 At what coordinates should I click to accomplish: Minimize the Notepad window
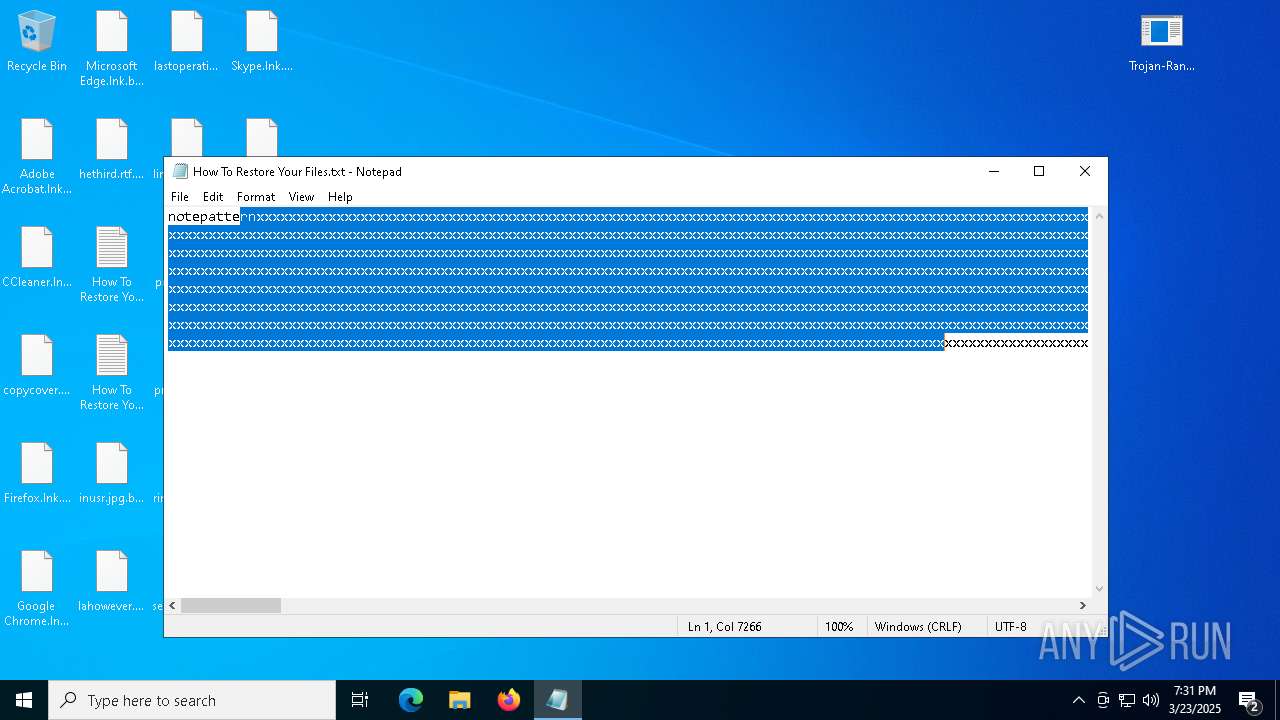pos(994,171)
